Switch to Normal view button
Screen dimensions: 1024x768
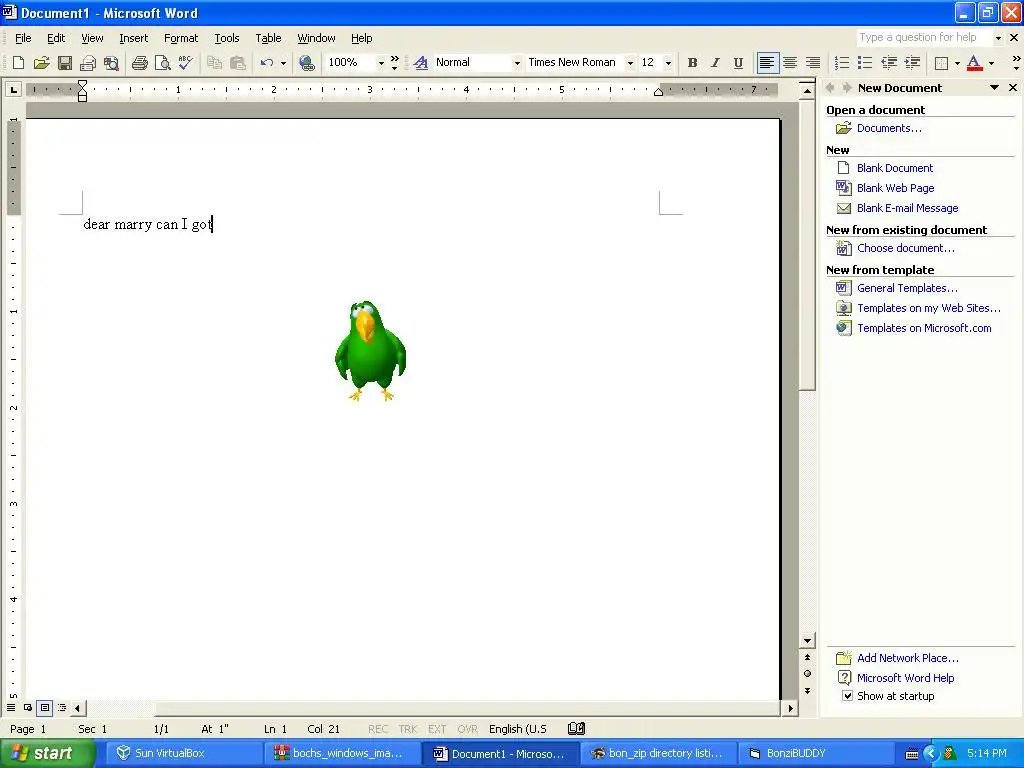pos(11,707)
